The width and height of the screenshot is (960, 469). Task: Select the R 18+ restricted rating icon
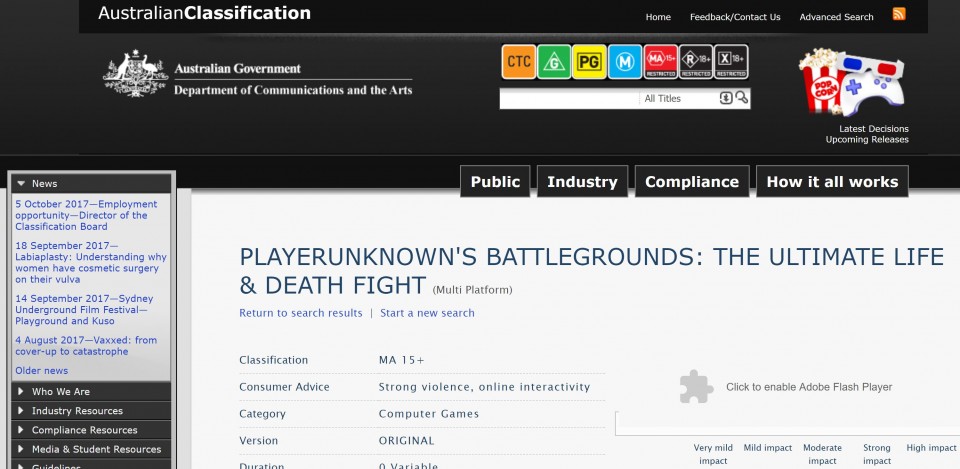696,61
